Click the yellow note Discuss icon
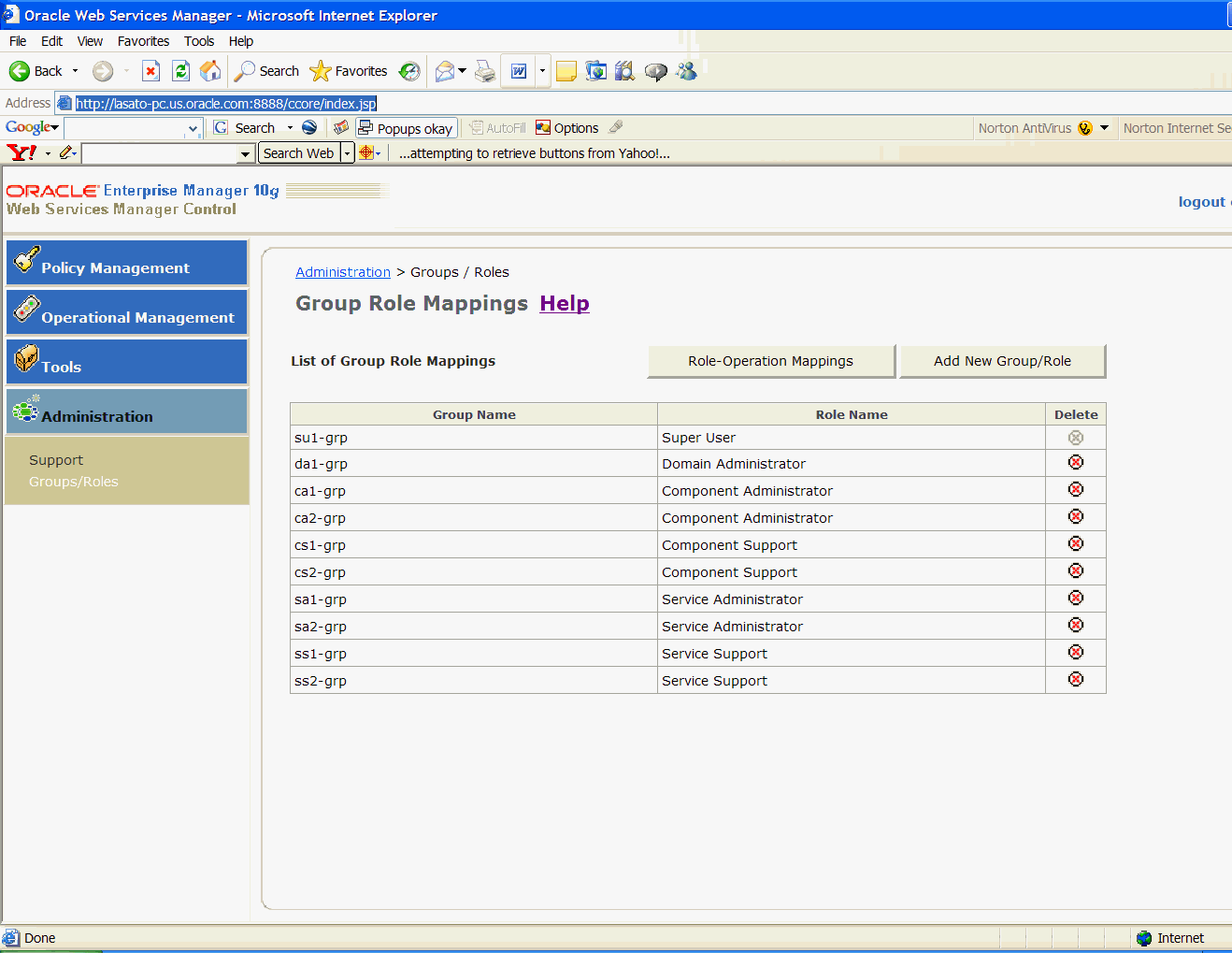This screenshot has width=1232, height=953. [x=566, y=71]
